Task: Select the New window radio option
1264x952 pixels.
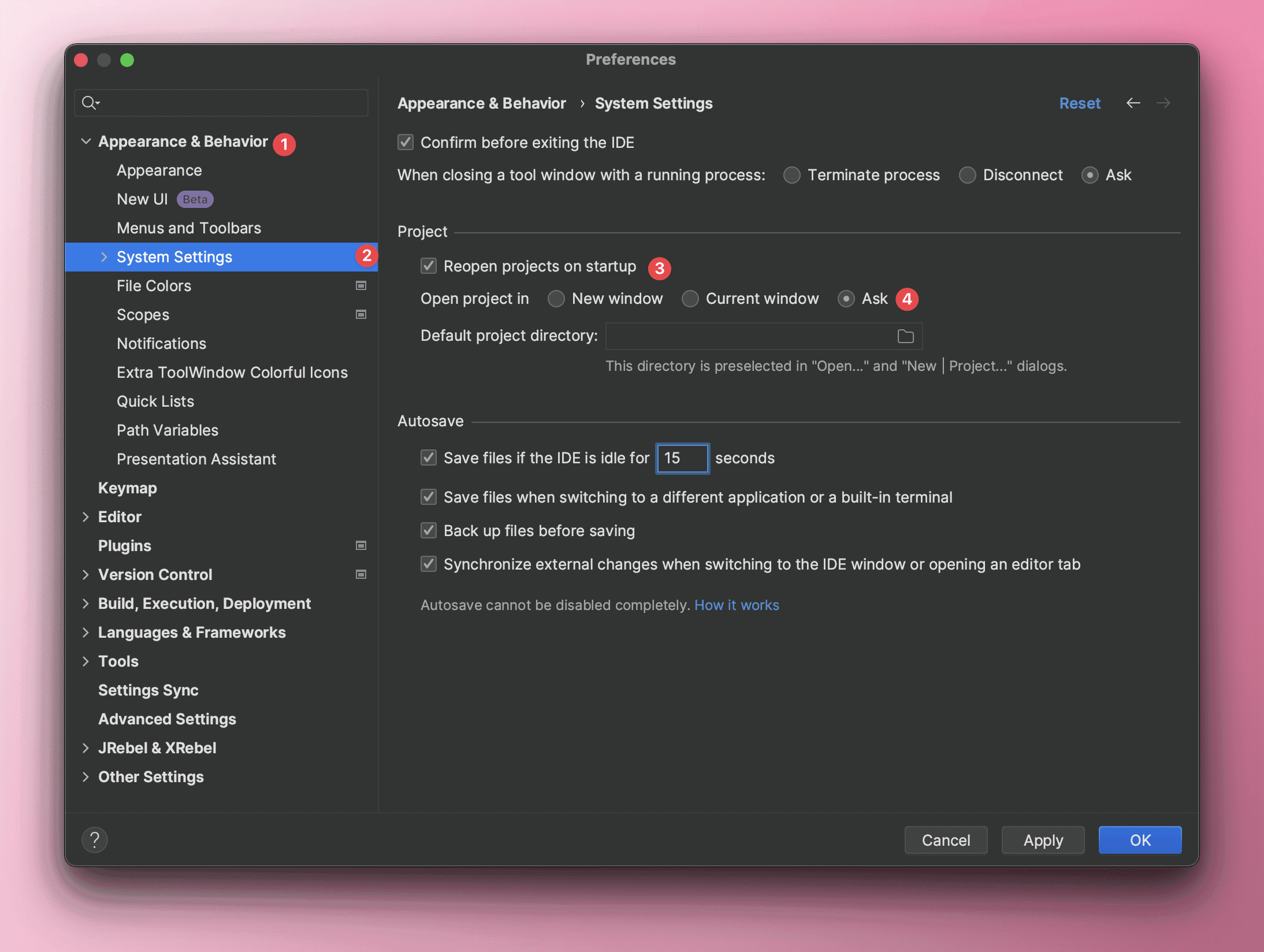Action: tap(556, 299)
